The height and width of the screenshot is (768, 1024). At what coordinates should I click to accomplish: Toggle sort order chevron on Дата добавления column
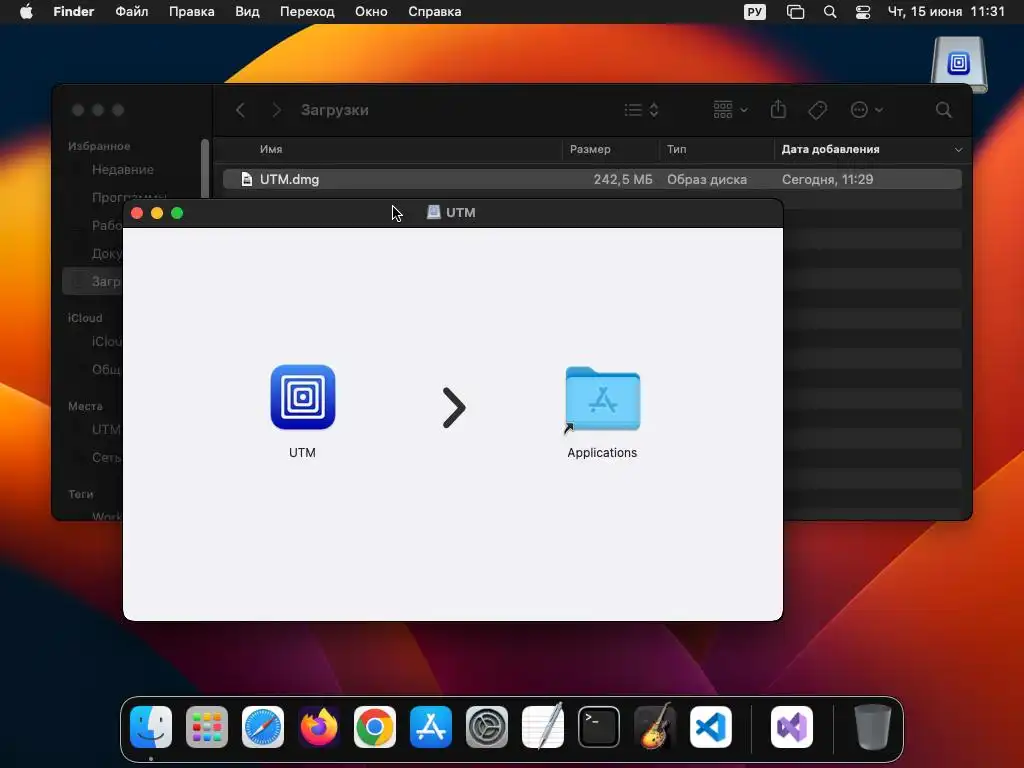958,150
